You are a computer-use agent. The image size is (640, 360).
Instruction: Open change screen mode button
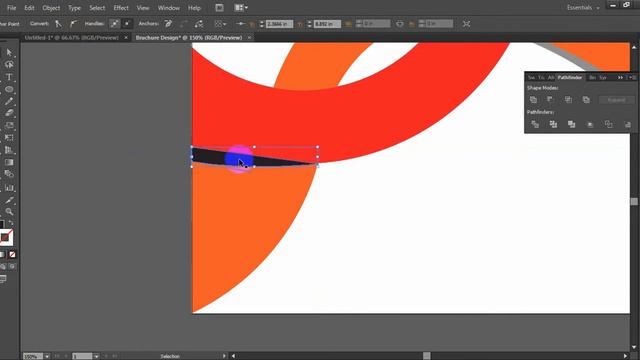click(3, 279)
